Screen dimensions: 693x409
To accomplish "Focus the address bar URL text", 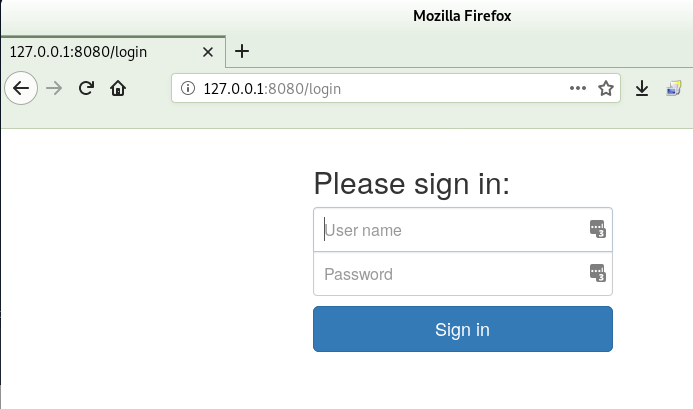I will point(272,89).
